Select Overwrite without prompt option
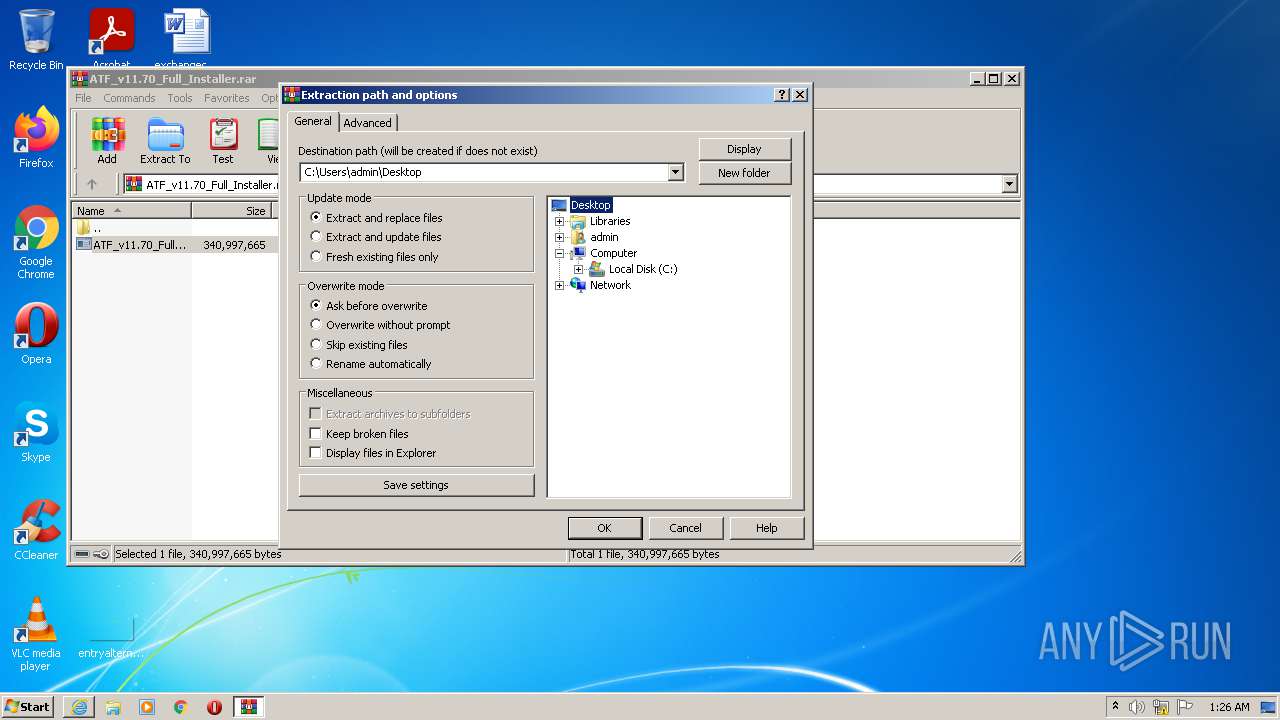Screen dimensions: 1280x720 380,325
